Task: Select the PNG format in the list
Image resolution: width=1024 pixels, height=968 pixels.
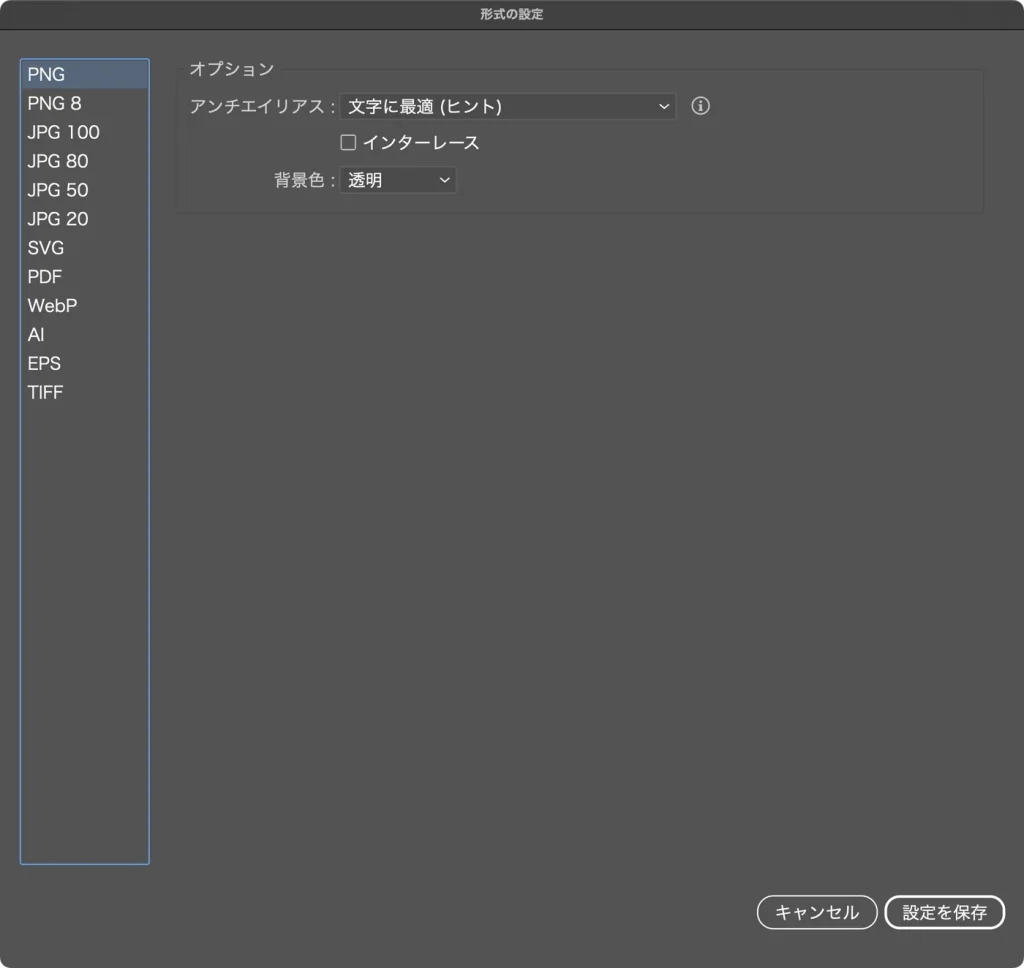Action: 84,74
